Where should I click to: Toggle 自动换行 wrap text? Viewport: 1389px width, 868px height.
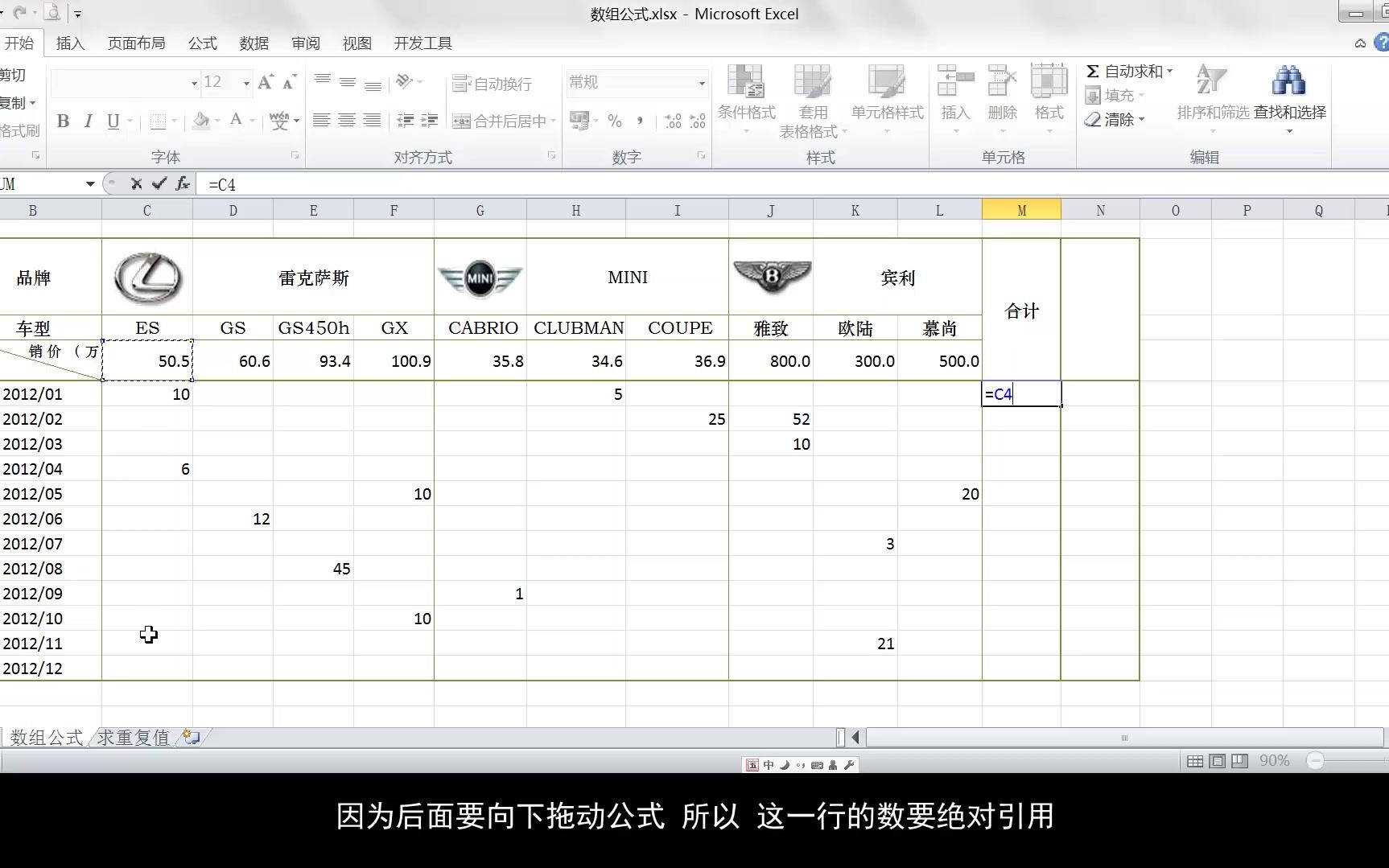(492, 83)
